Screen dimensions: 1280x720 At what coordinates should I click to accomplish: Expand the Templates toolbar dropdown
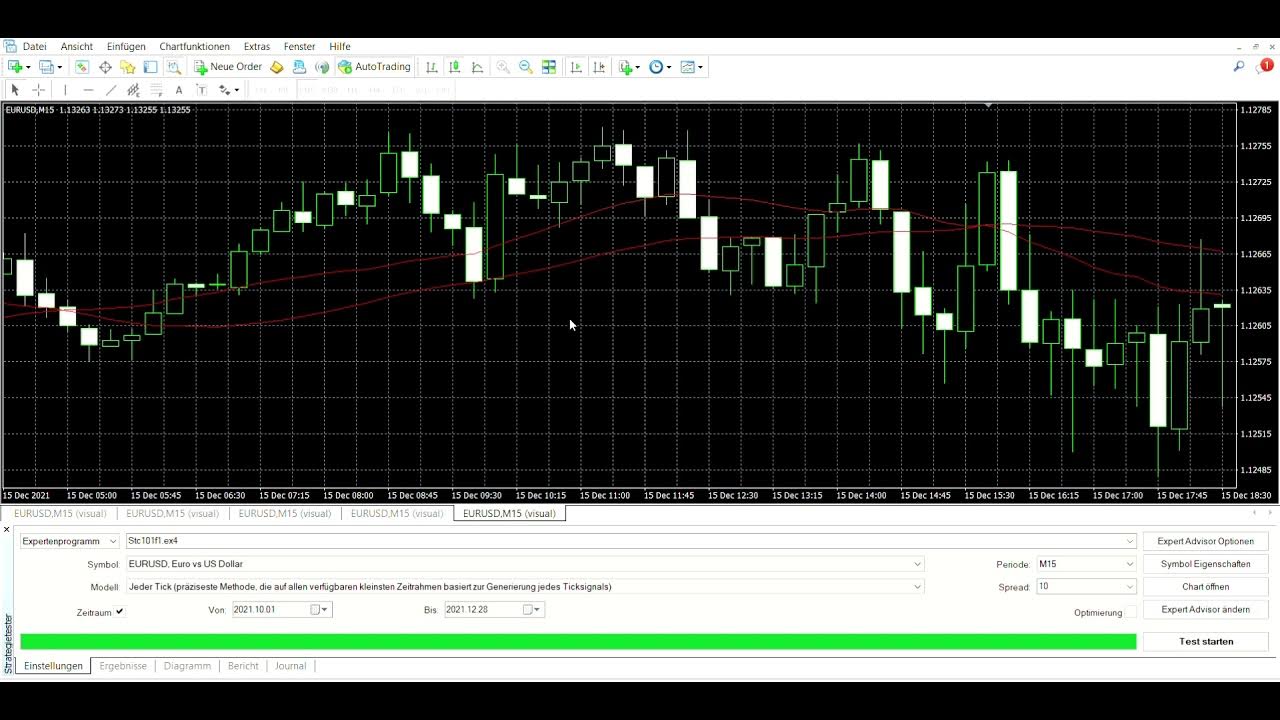[x=700, y=67]
